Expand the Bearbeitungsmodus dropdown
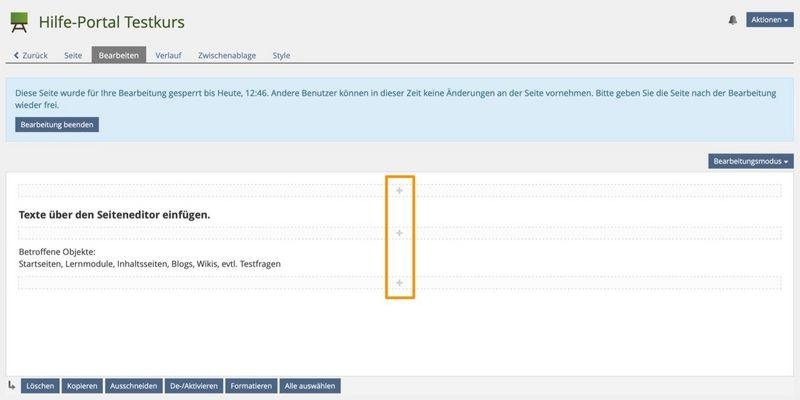This screenshot has height=400, width=800. (x=751, y=161)
